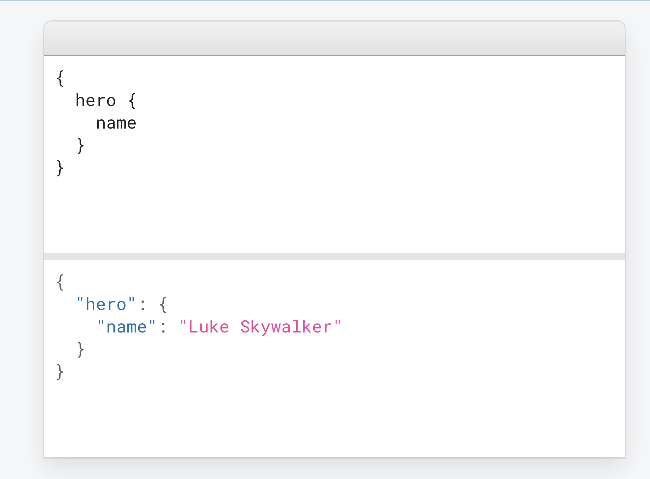Click the colon after the "name" key

tap(163, 327)
